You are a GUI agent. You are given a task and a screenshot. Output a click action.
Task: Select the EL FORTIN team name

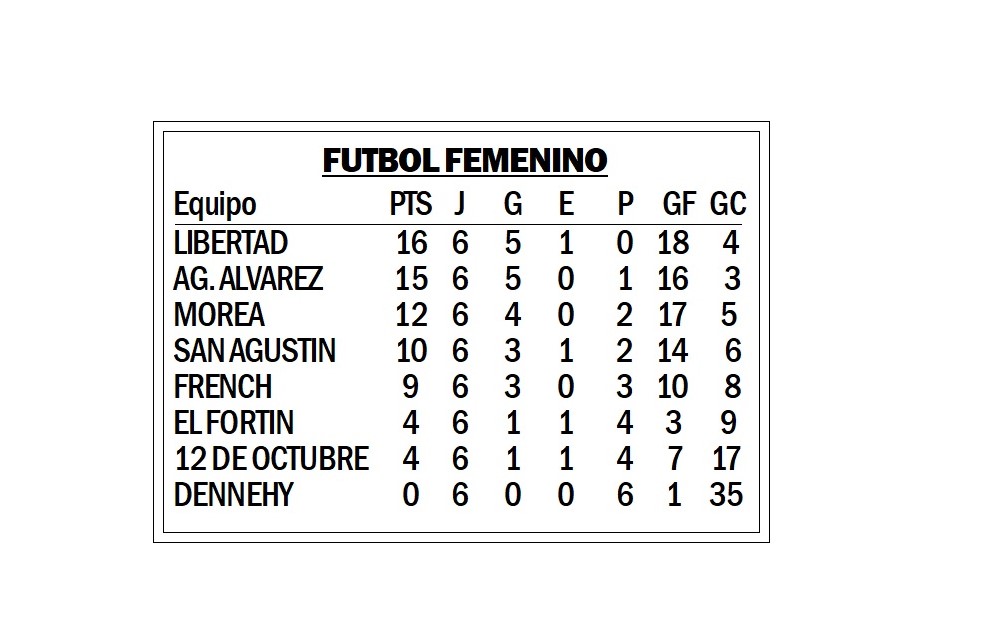[234, 422]
